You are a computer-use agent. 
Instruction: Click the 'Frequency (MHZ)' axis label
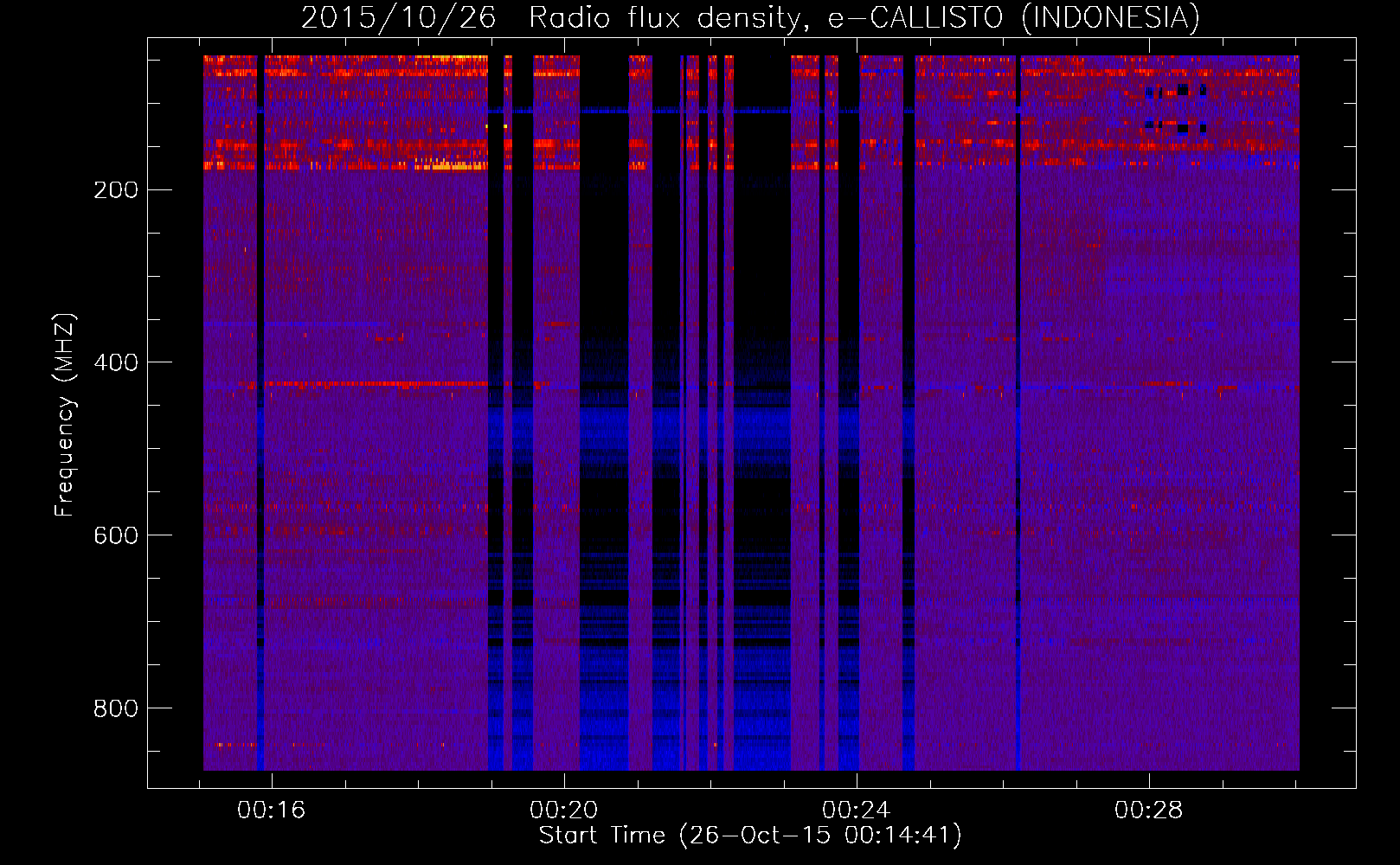pos(65,414)
